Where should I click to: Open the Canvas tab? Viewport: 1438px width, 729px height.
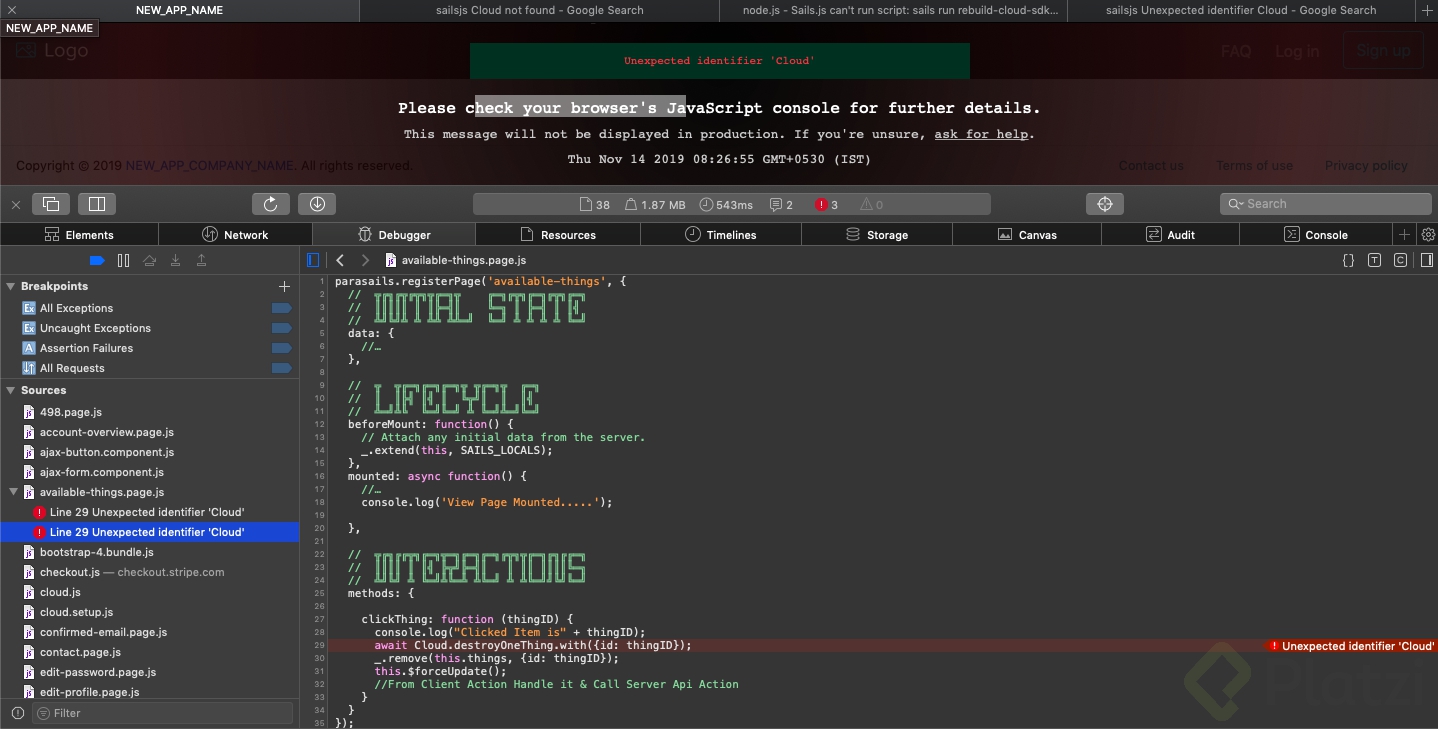point(1027,235)
